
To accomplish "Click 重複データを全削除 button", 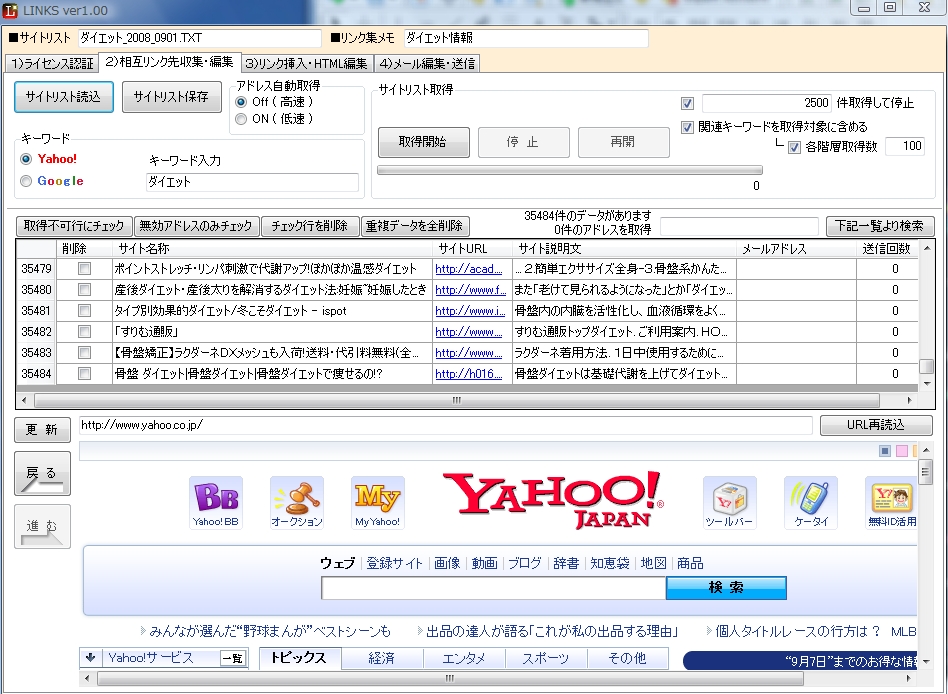I will tap(415, 226).
